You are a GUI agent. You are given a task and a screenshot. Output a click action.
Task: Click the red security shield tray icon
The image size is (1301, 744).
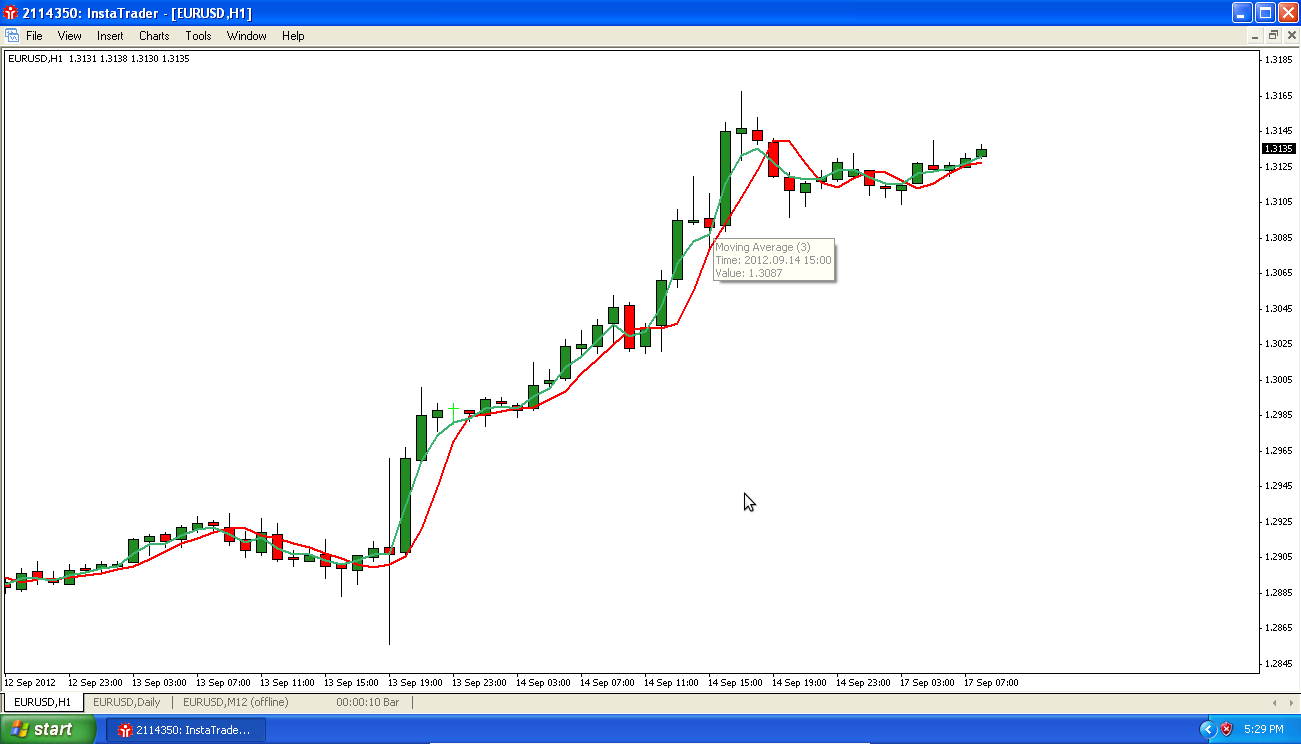coord(1227,729)
